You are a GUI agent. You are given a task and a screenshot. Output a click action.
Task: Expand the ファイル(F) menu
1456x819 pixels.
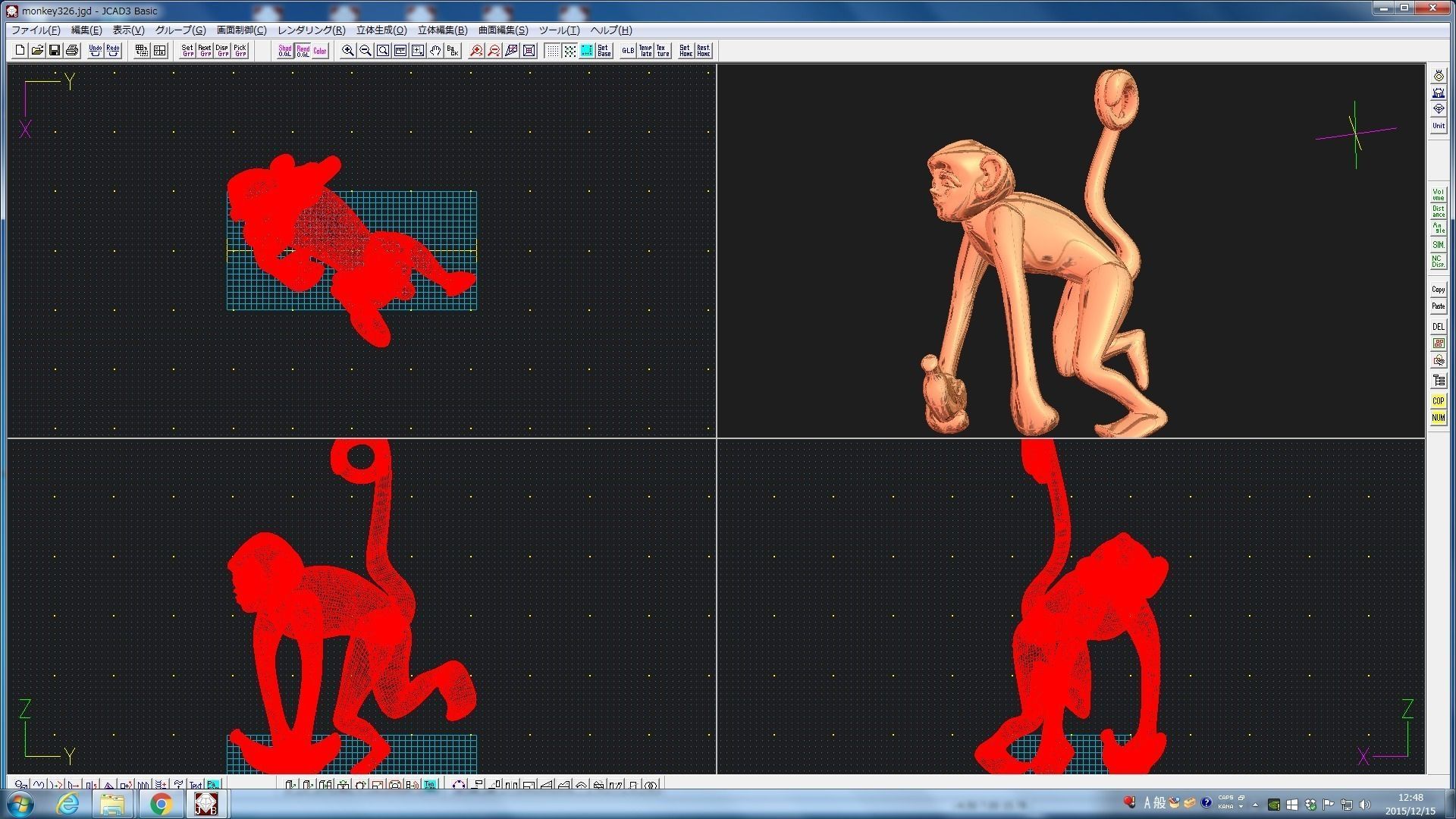(35, 30)
